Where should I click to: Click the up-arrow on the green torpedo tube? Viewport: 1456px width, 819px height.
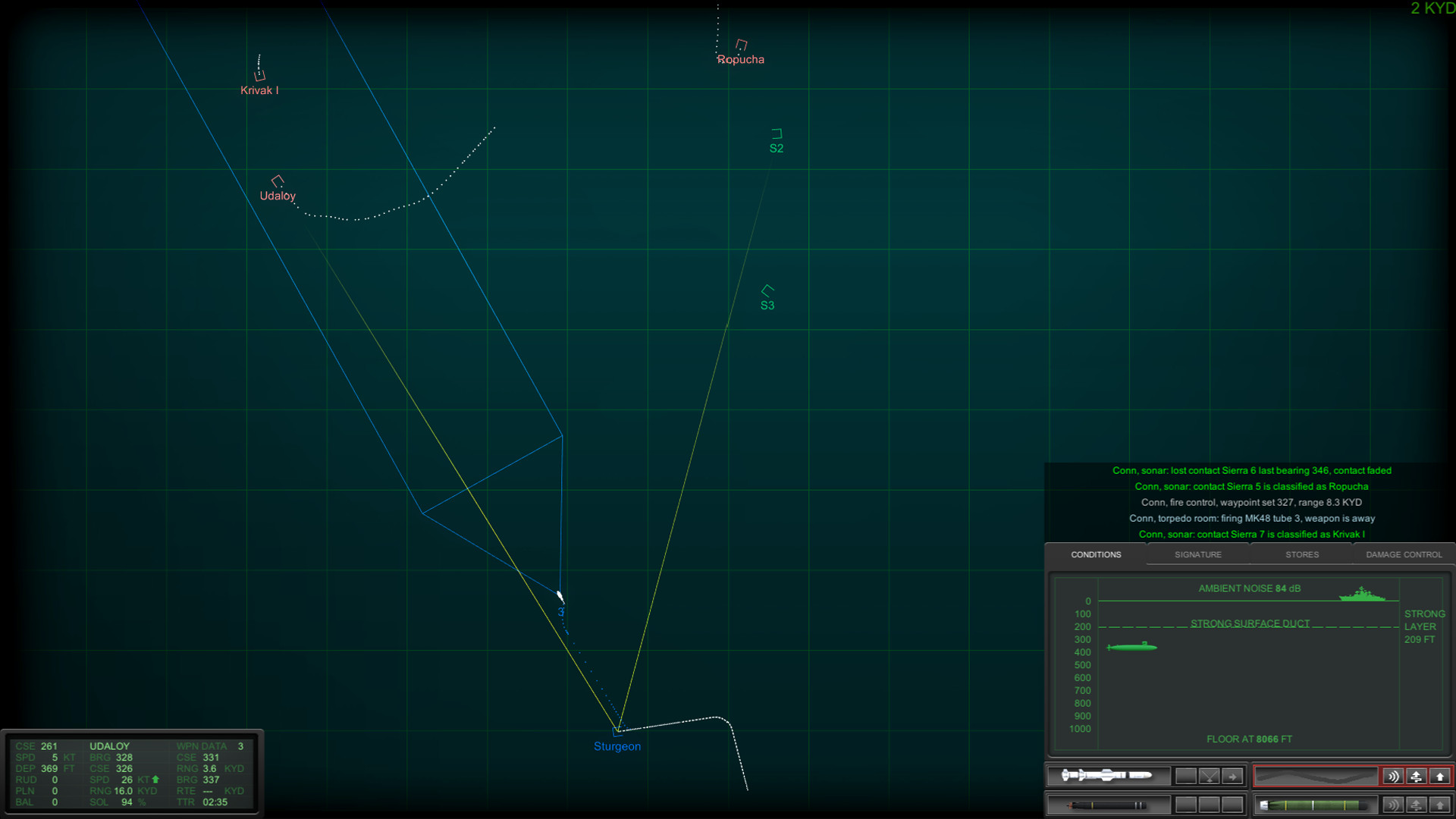pyautogui.click(x=1440, y=805)
